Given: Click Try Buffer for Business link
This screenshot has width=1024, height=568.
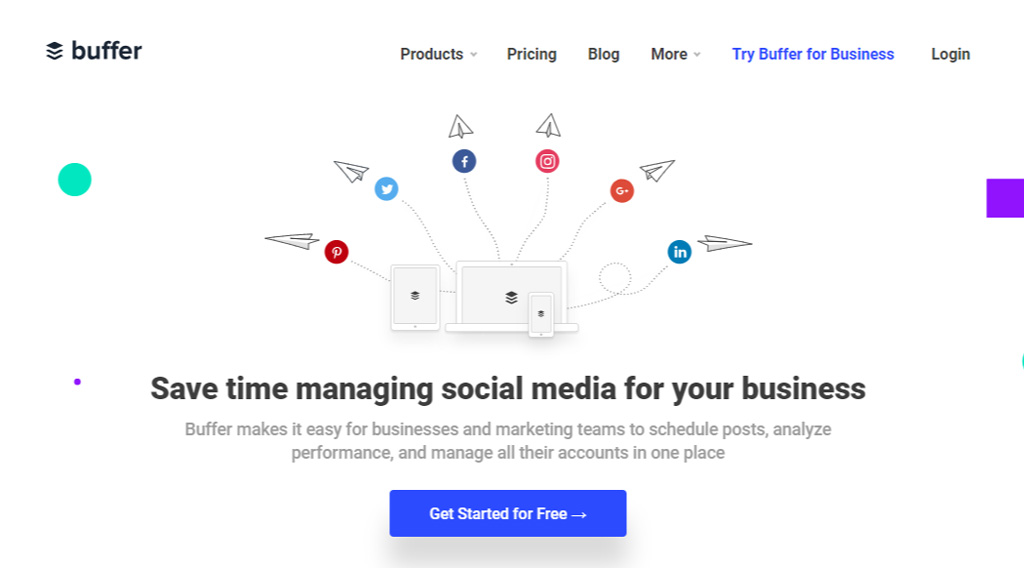Looking at the screenshot, I should pyautogui.click(x=813, y=54).
